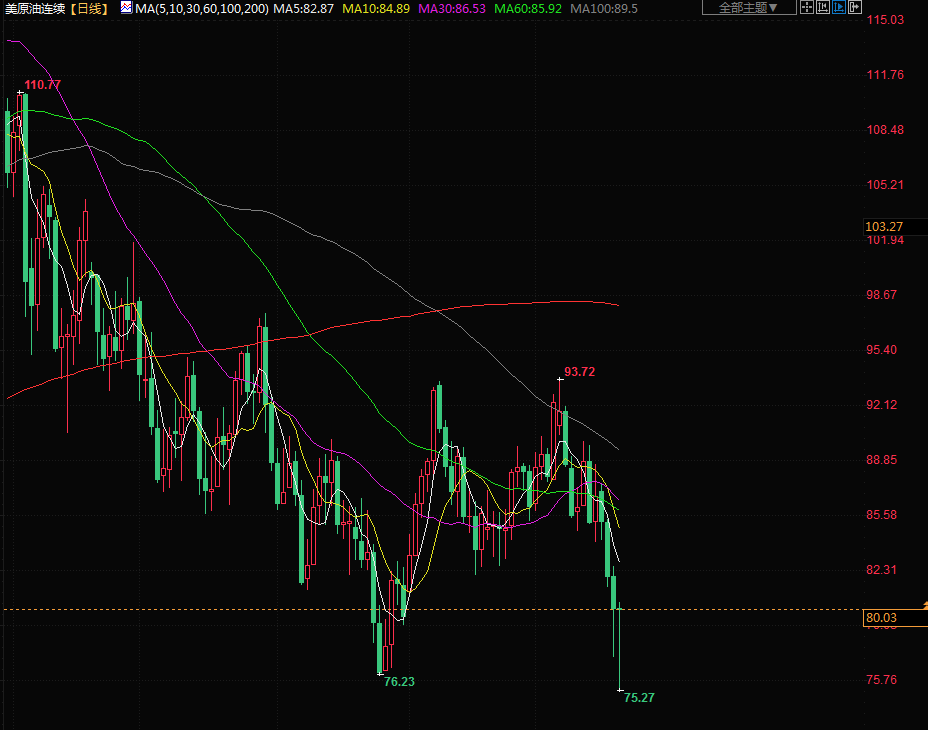Click the gray MA100:89.5 legend value
Screen dimensions: 928x730
604,8
